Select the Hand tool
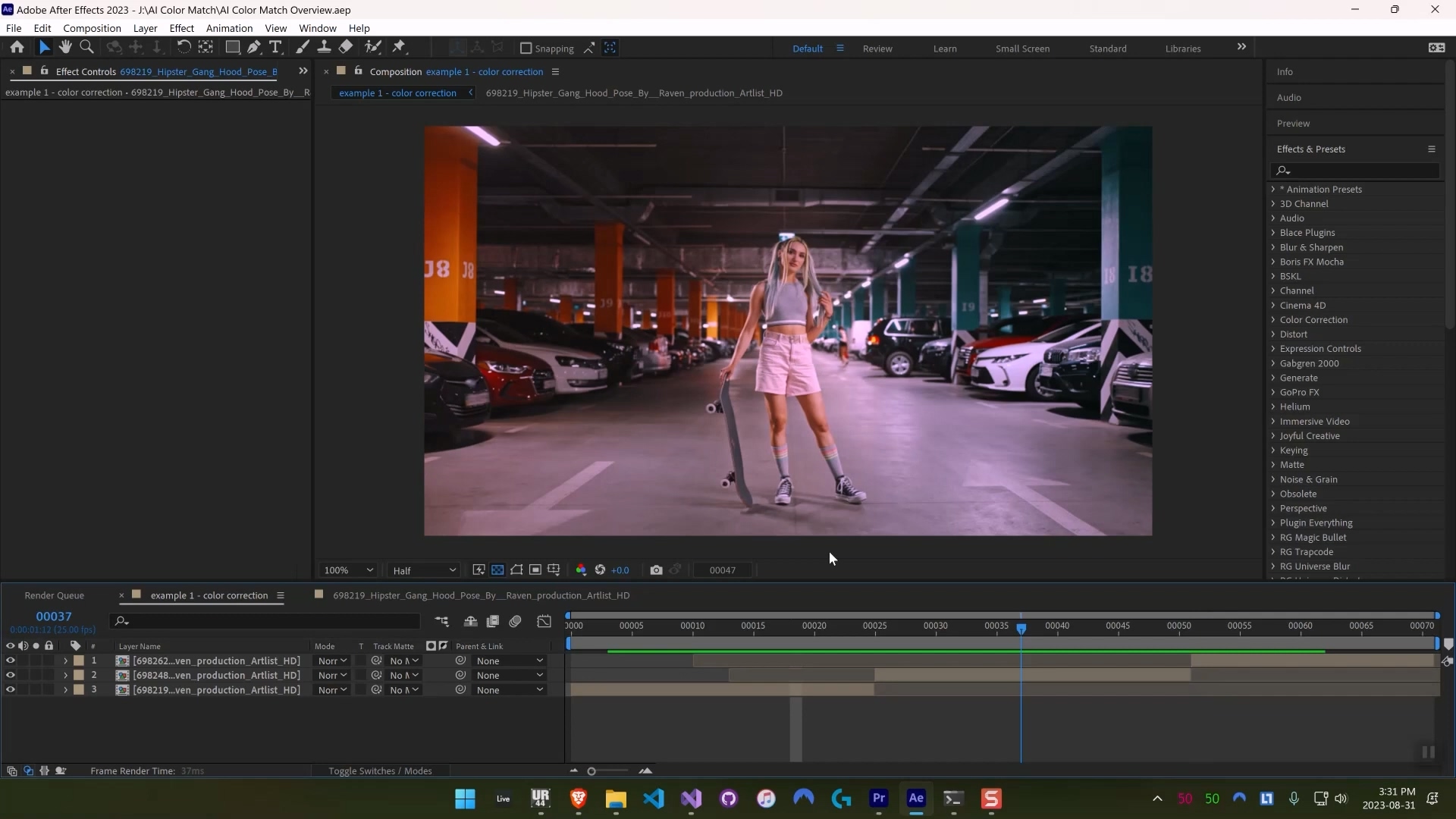The height and width of the screenshot is (819, 1456). click(65, 47)
